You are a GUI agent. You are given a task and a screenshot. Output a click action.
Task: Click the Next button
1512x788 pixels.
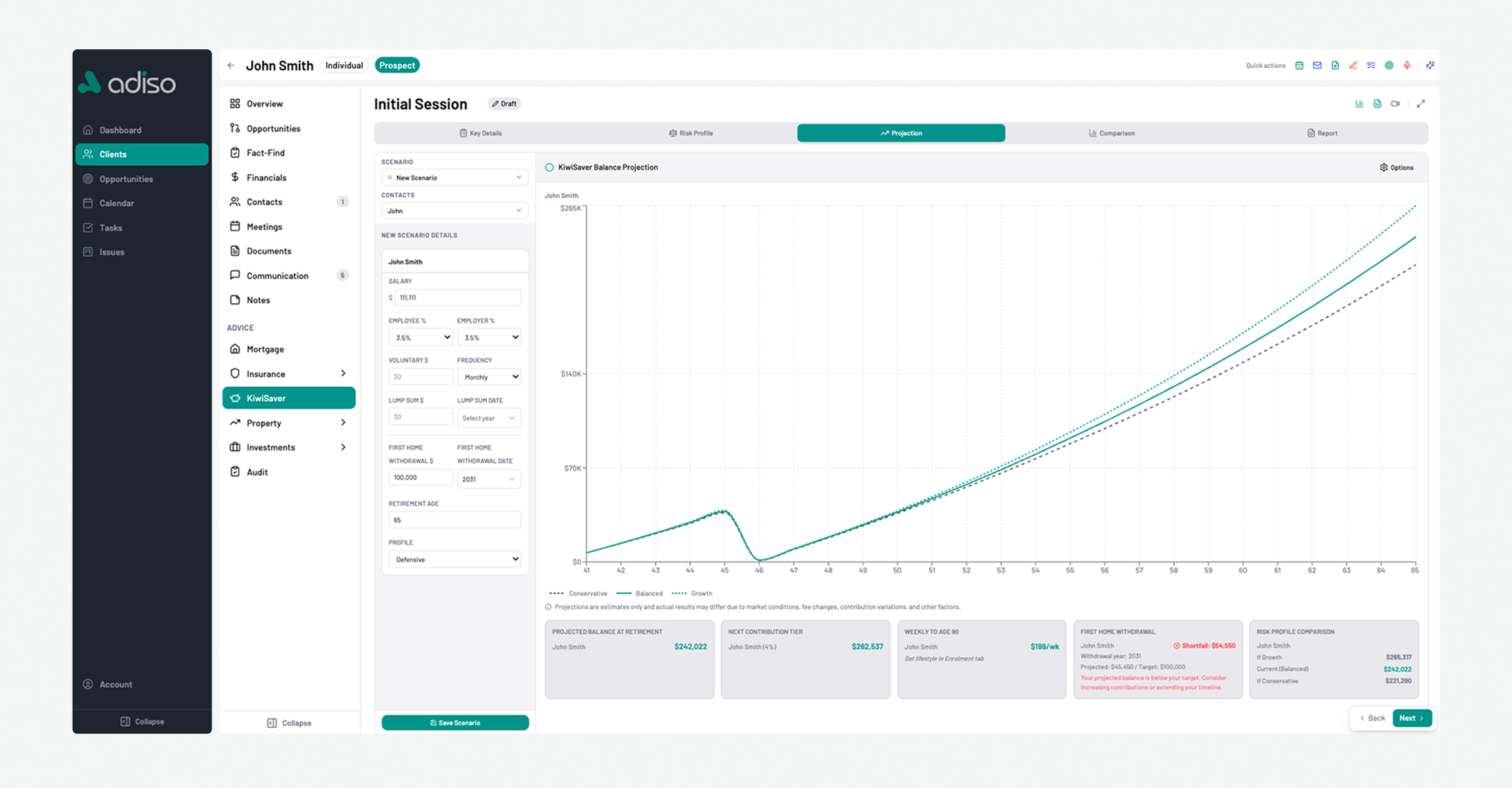[1412, 718]
